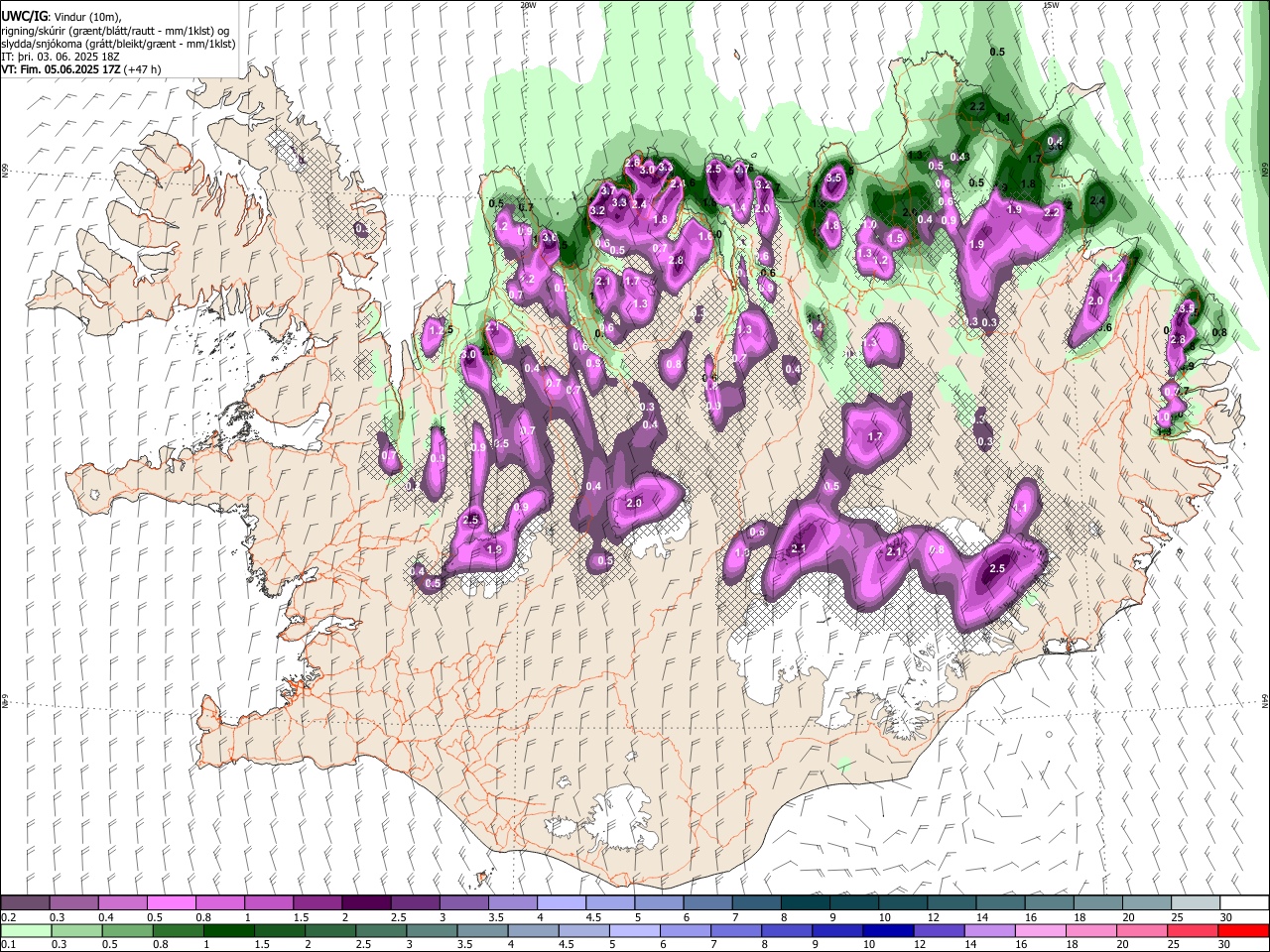Select light lavender upper swatch starting at 4

(x=561, y=902)
